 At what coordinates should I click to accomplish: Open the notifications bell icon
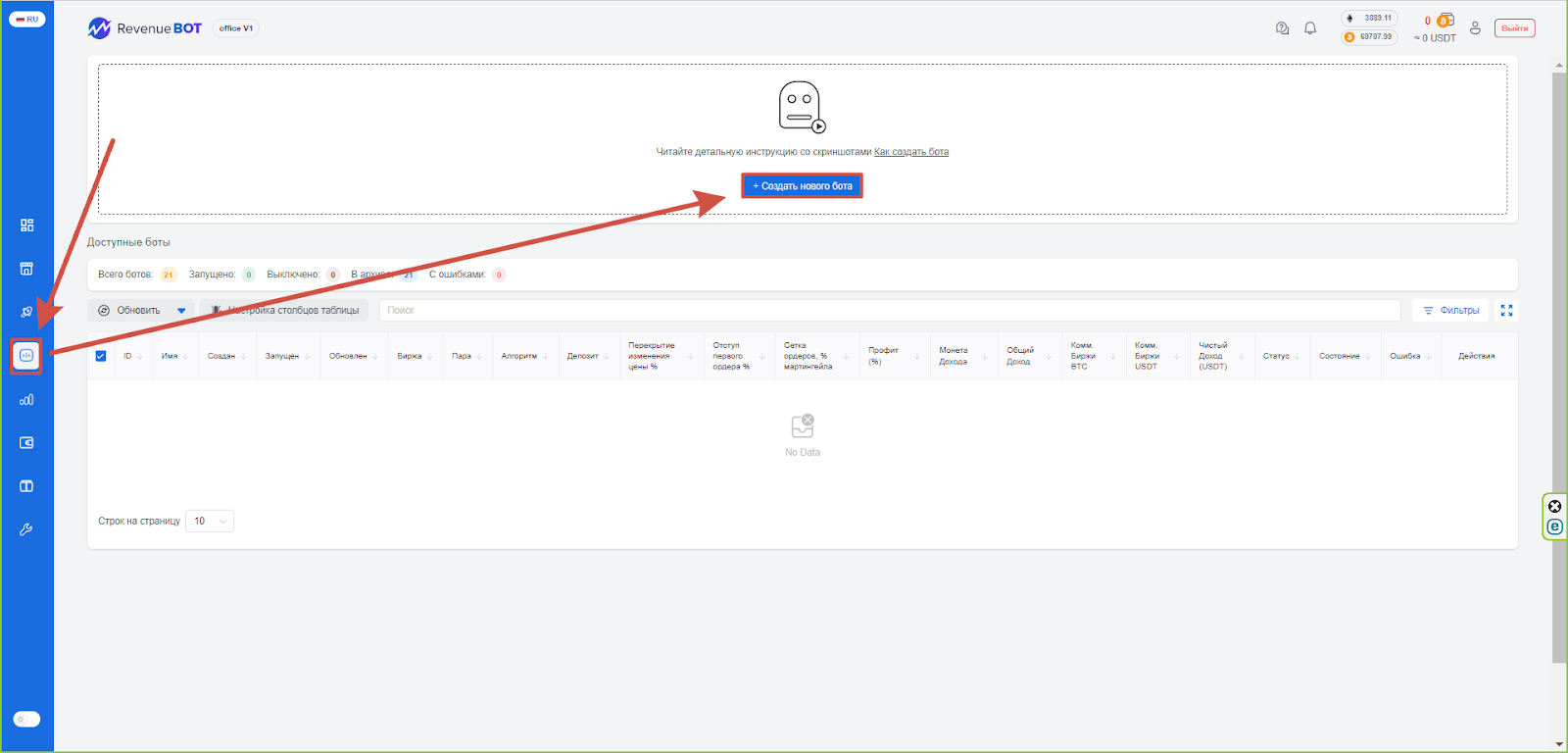point(1310,28)
